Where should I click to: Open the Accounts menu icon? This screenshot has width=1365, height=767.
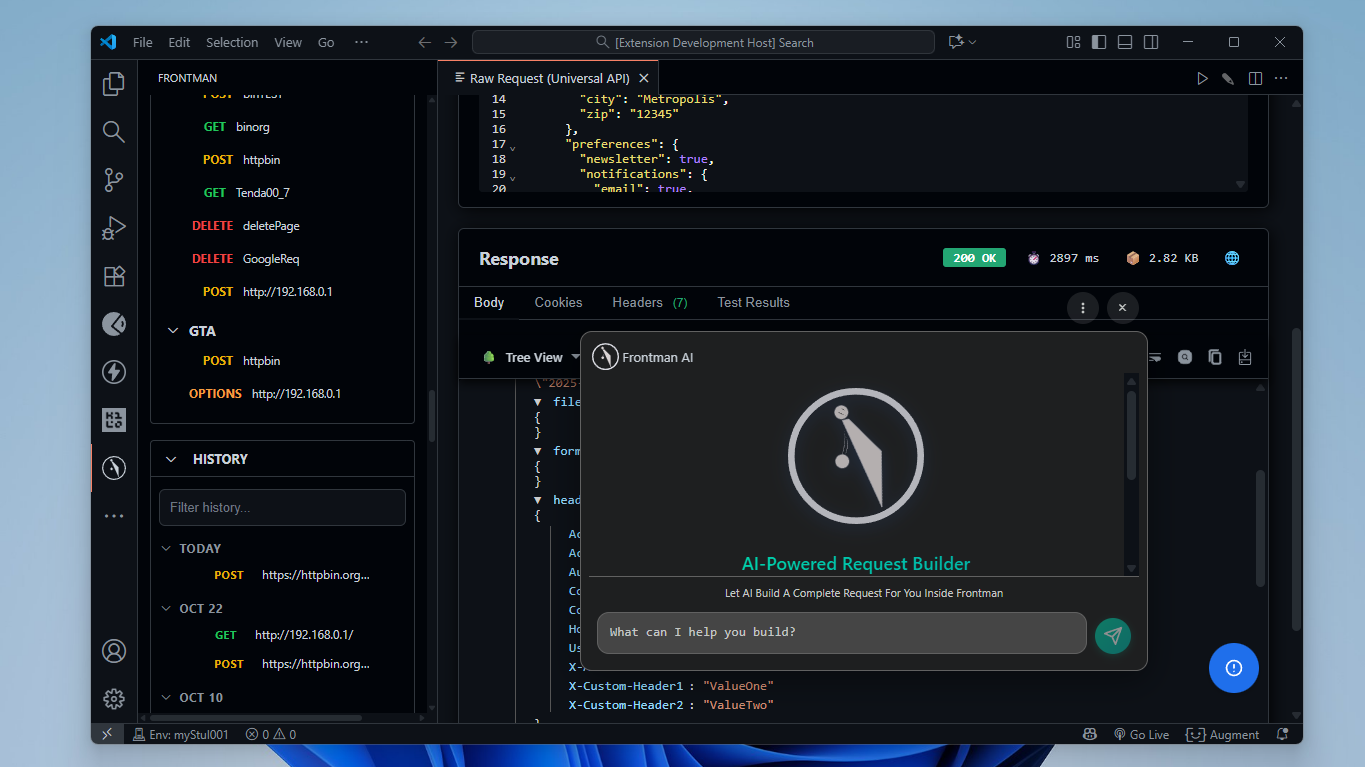pyautogui.click(x=114, y=651)
